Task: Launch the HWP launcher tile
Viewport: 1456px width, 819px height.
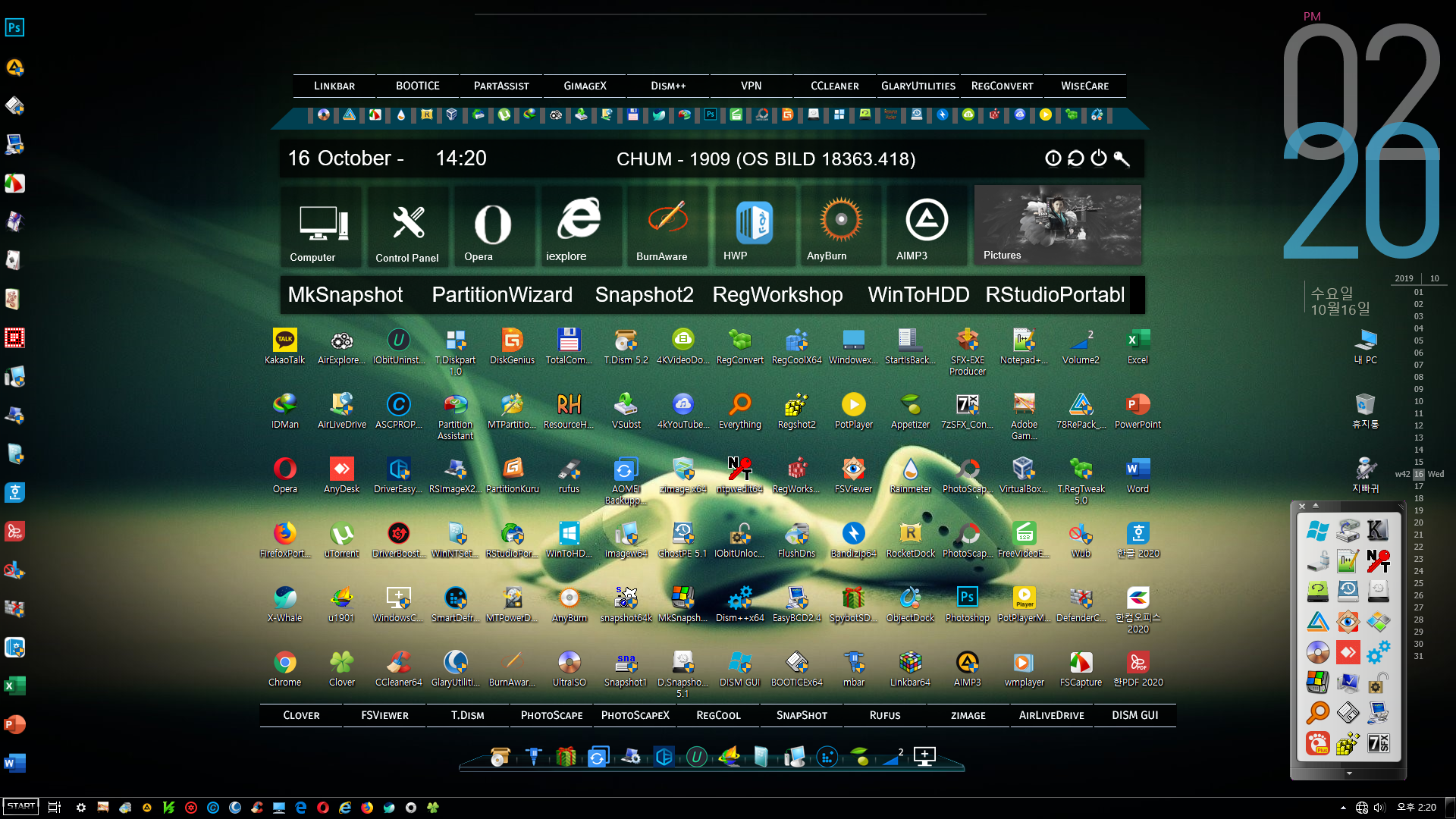Action: pyautogui.click(x=754, y=227)
